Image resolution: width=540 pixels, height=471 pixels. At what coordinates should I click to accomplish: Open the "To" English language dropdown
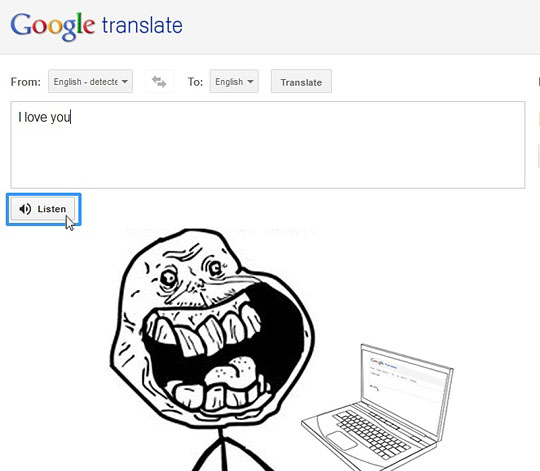(x=234, y=82)
